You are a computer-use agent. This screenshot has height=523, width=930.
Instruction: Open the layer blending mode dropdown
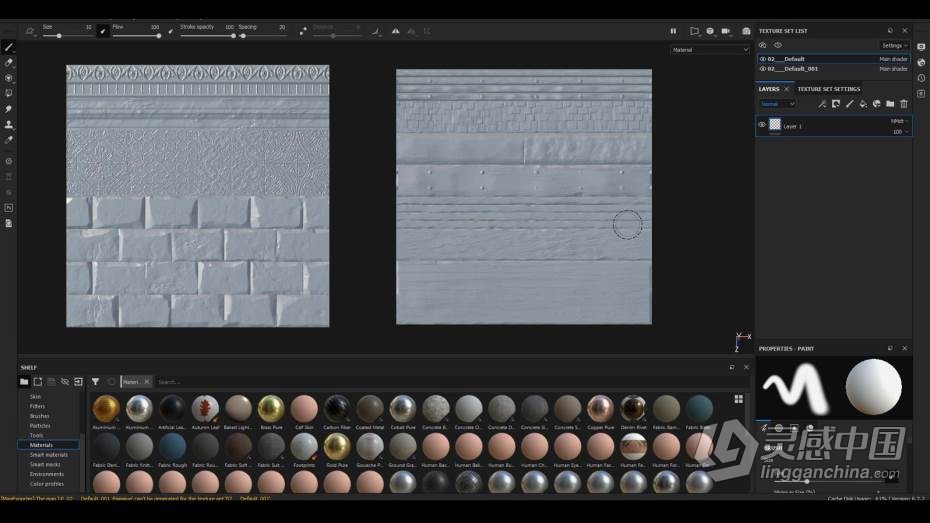778,104
